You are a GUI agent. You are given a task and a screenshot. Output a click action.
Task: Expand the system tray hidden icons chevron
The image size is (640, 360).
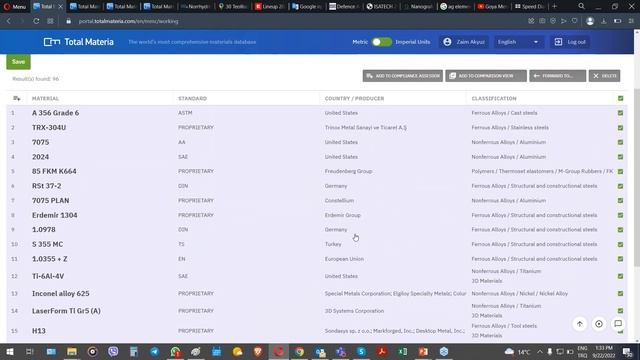[540, 351]
